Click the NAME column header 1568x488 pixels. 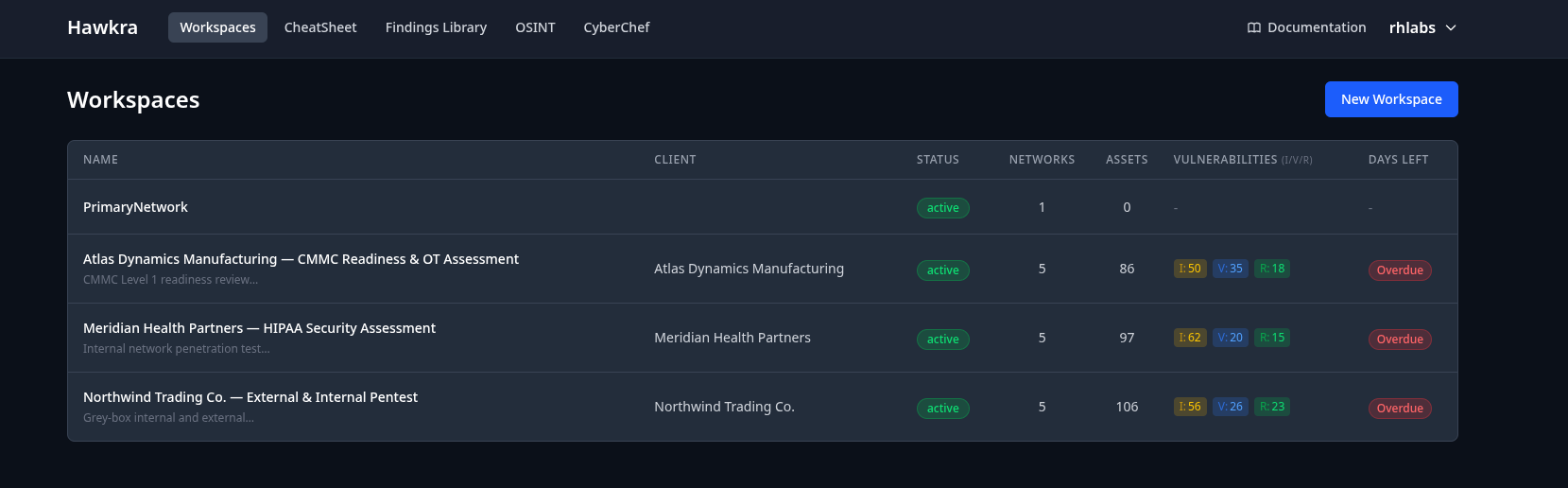(100, 160)
